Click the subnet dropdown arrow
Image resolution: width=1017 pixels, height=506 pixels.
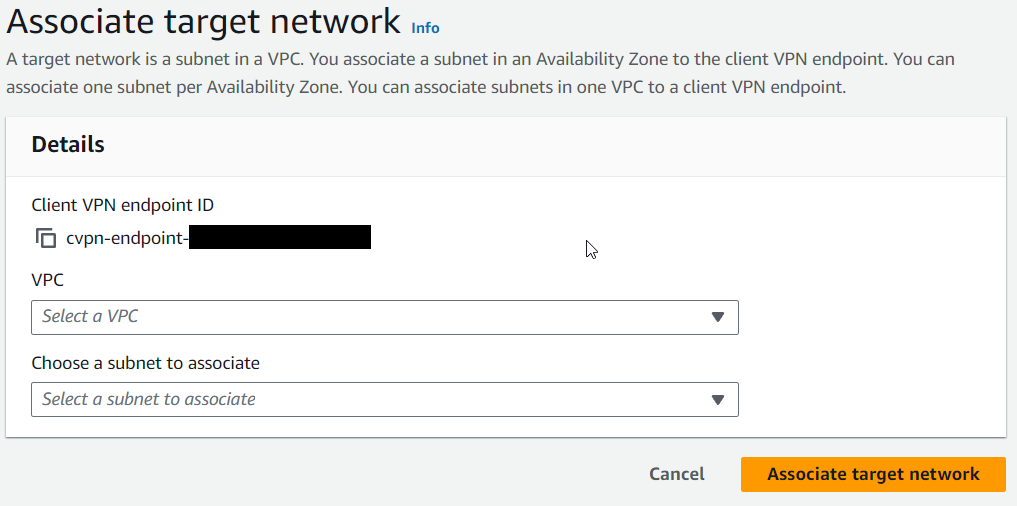717,400
